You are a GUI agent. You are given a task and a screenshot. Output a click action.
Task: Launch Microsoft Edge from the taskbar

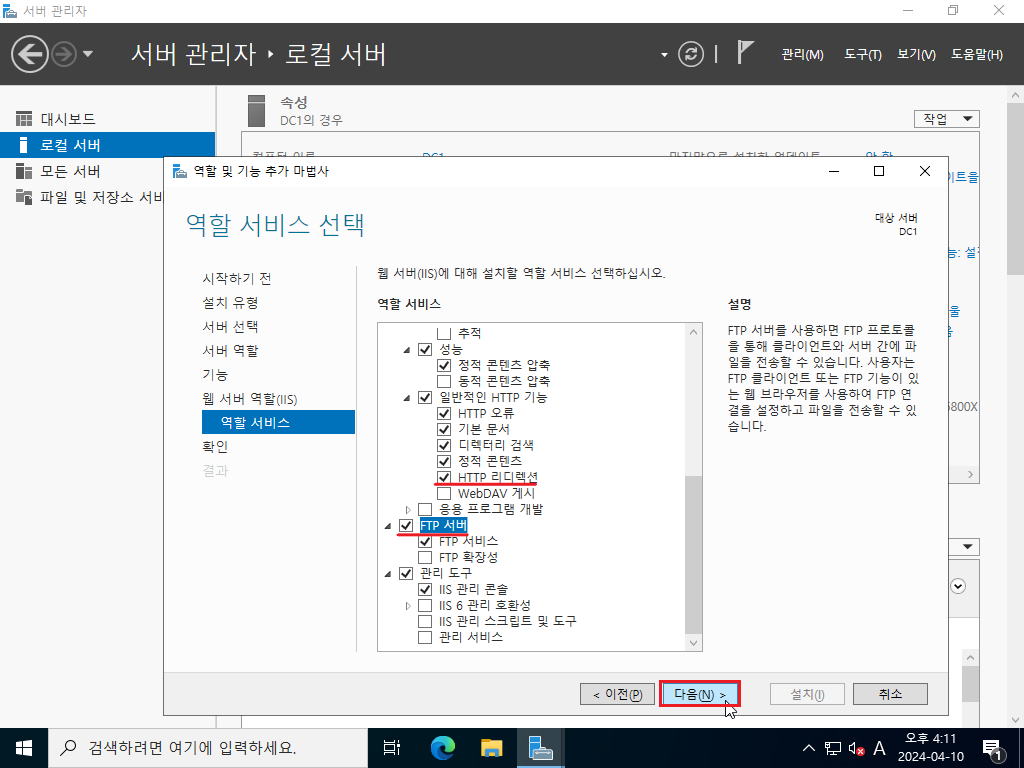pos(442,748)
